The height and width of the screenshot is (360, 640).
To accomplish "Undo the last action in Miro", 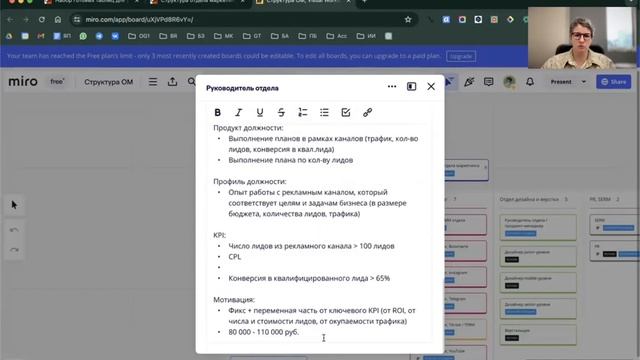I will [14, 230].
